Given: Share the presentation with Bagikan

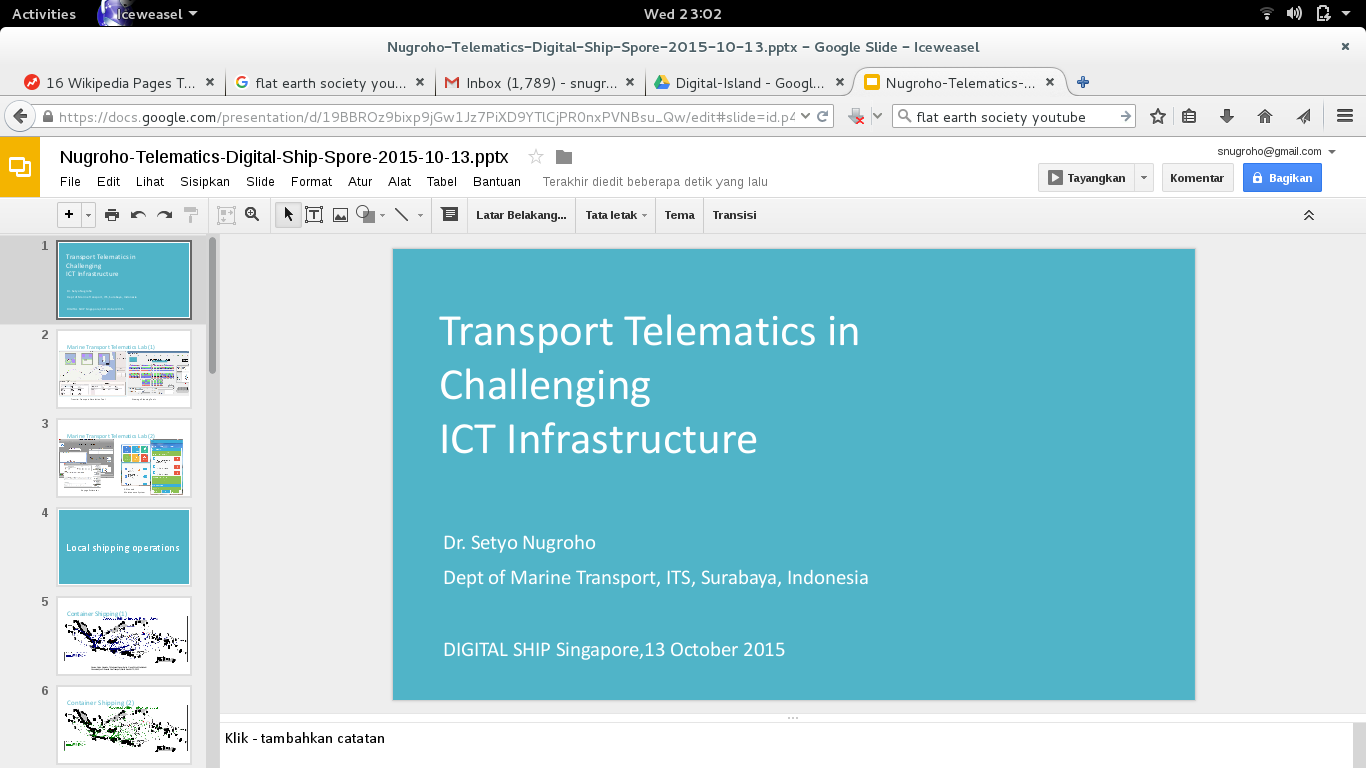Looking at the screenshot, I should pyautogui.click(x=1282, y=178).
